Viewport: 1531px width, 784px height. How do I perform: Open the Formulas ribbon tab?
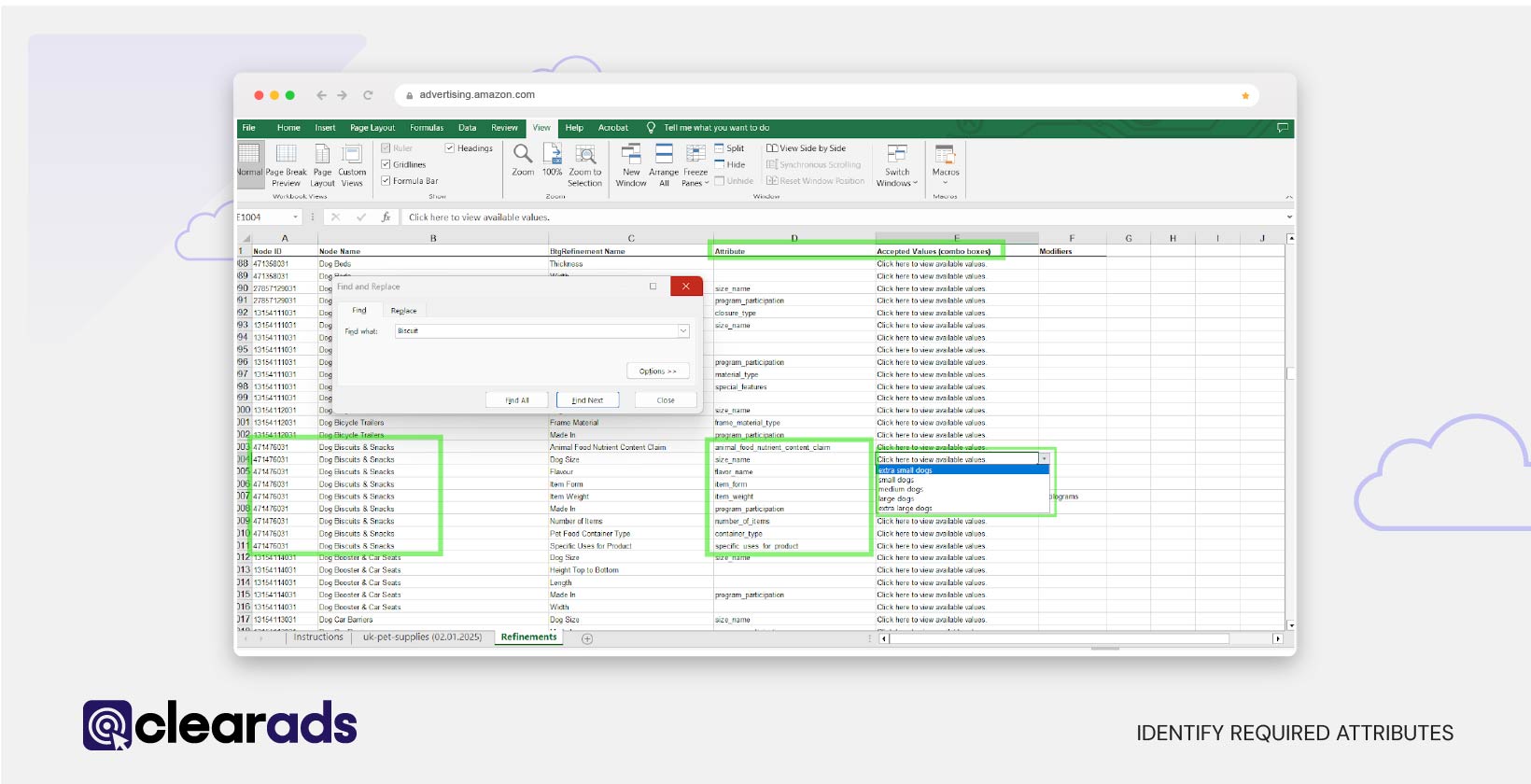click(x=427, y=128)
